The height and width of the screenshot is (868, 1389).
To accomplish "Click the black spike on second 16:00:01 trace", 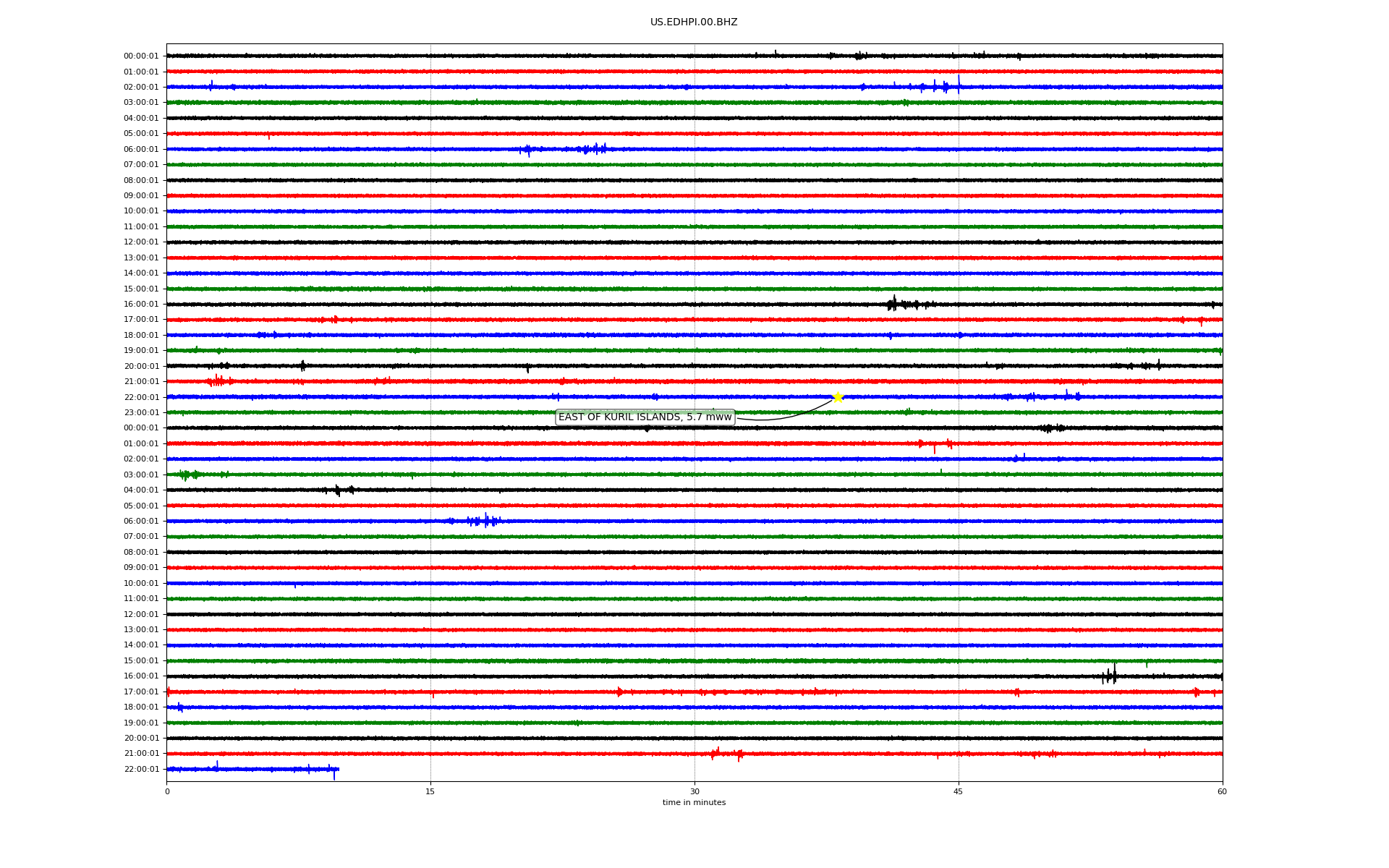I will point(1113,676).
